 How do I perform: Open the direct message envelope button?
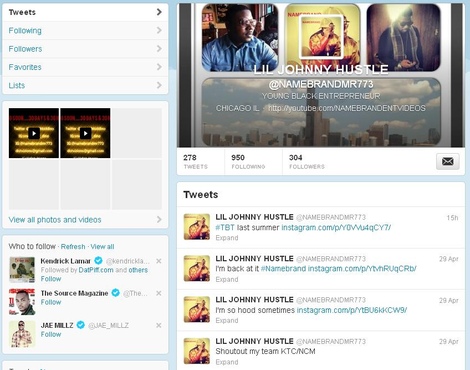448,161
